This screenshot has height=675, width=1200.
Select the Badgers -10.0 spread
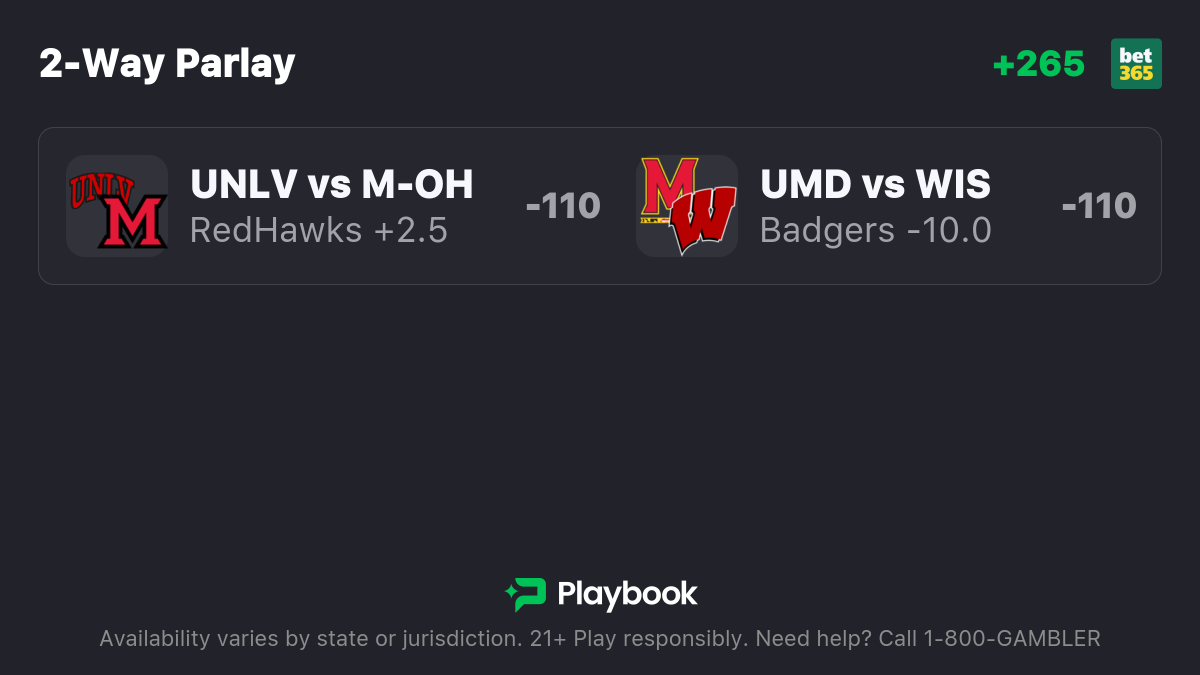(x=876, y=231)
